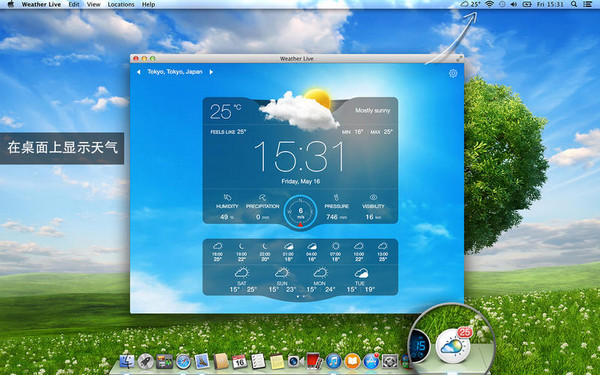Open Safari from the Dock
Screen dimensions: 600x375
point(183,362)
